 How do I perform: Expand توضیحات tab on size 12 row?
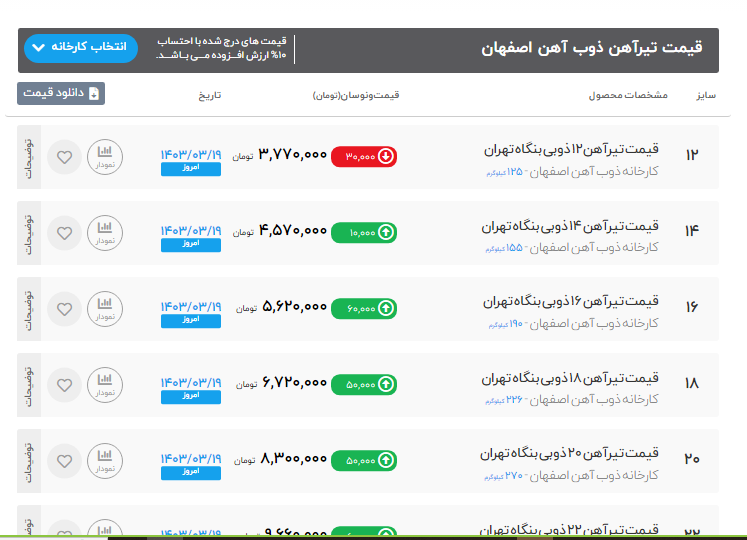click(29, 157)
